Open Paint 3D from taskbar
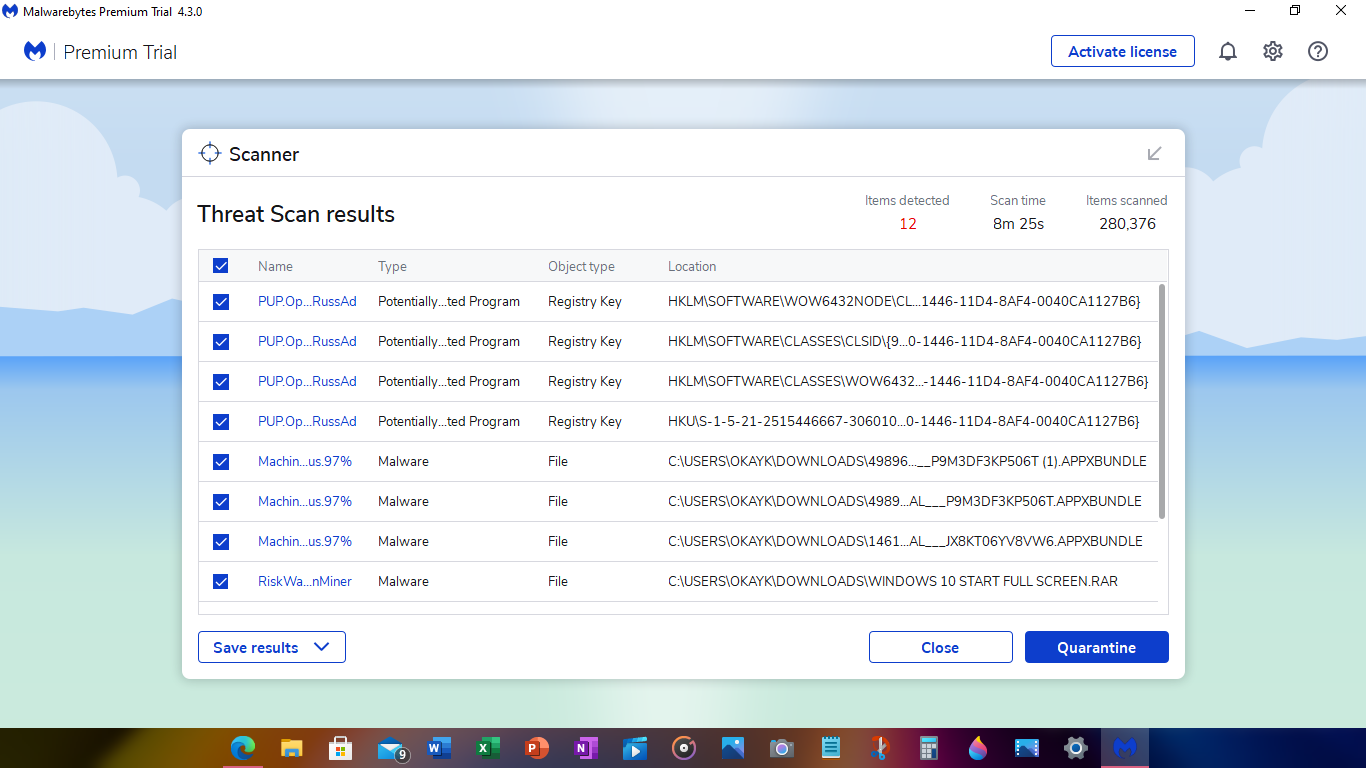This screenshot has height=768, width=1366. coord(978,747)
